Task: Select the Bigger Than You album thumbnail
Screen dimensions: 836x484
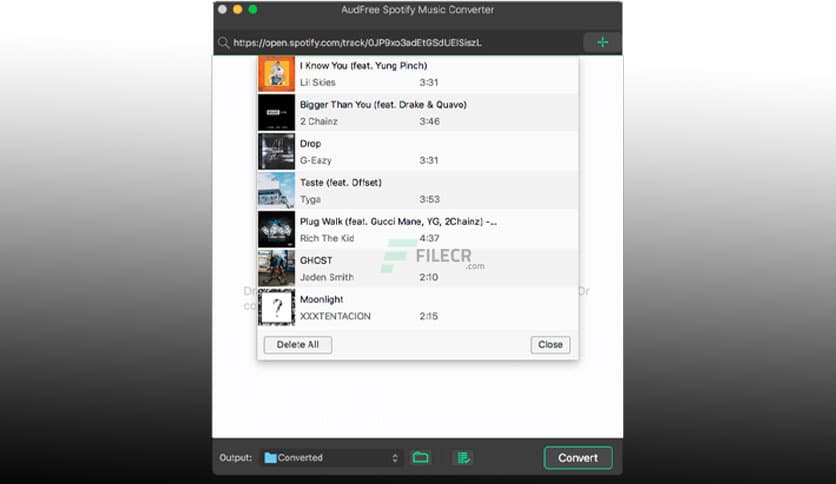Action: 276,112
